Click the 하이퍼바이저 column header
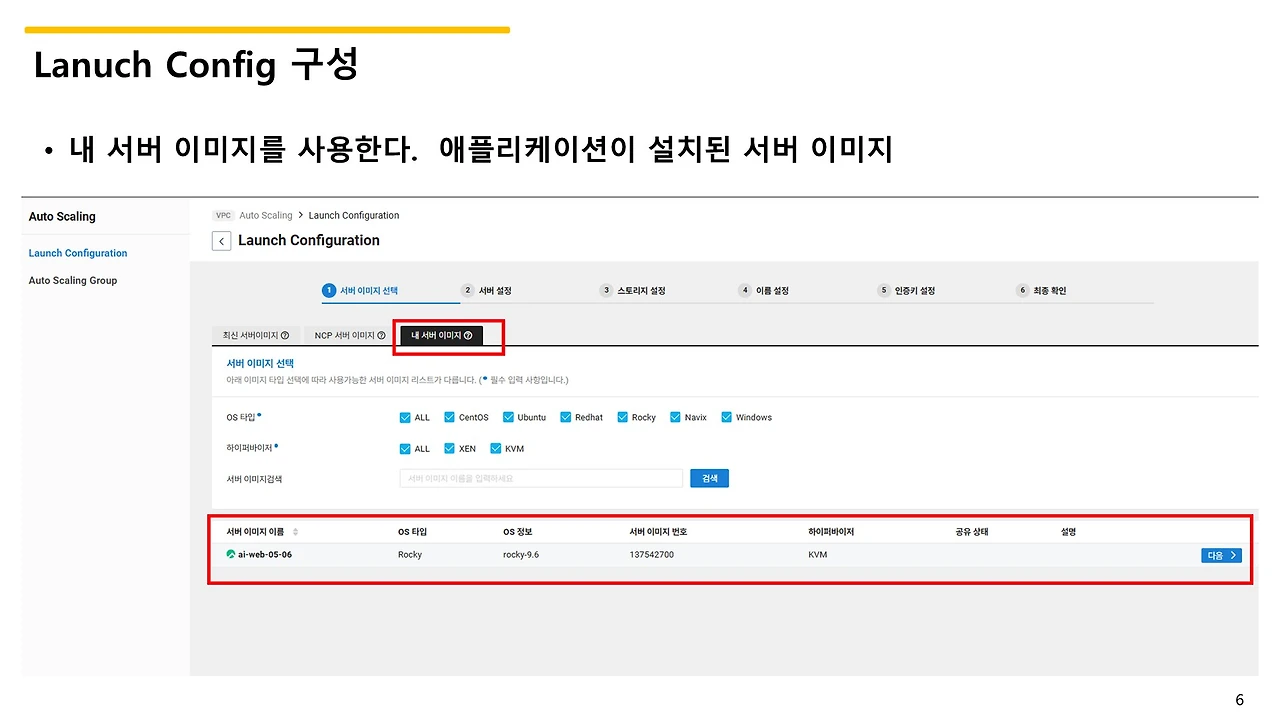This screenshot has width=1280, height=720. click(831, 532)
